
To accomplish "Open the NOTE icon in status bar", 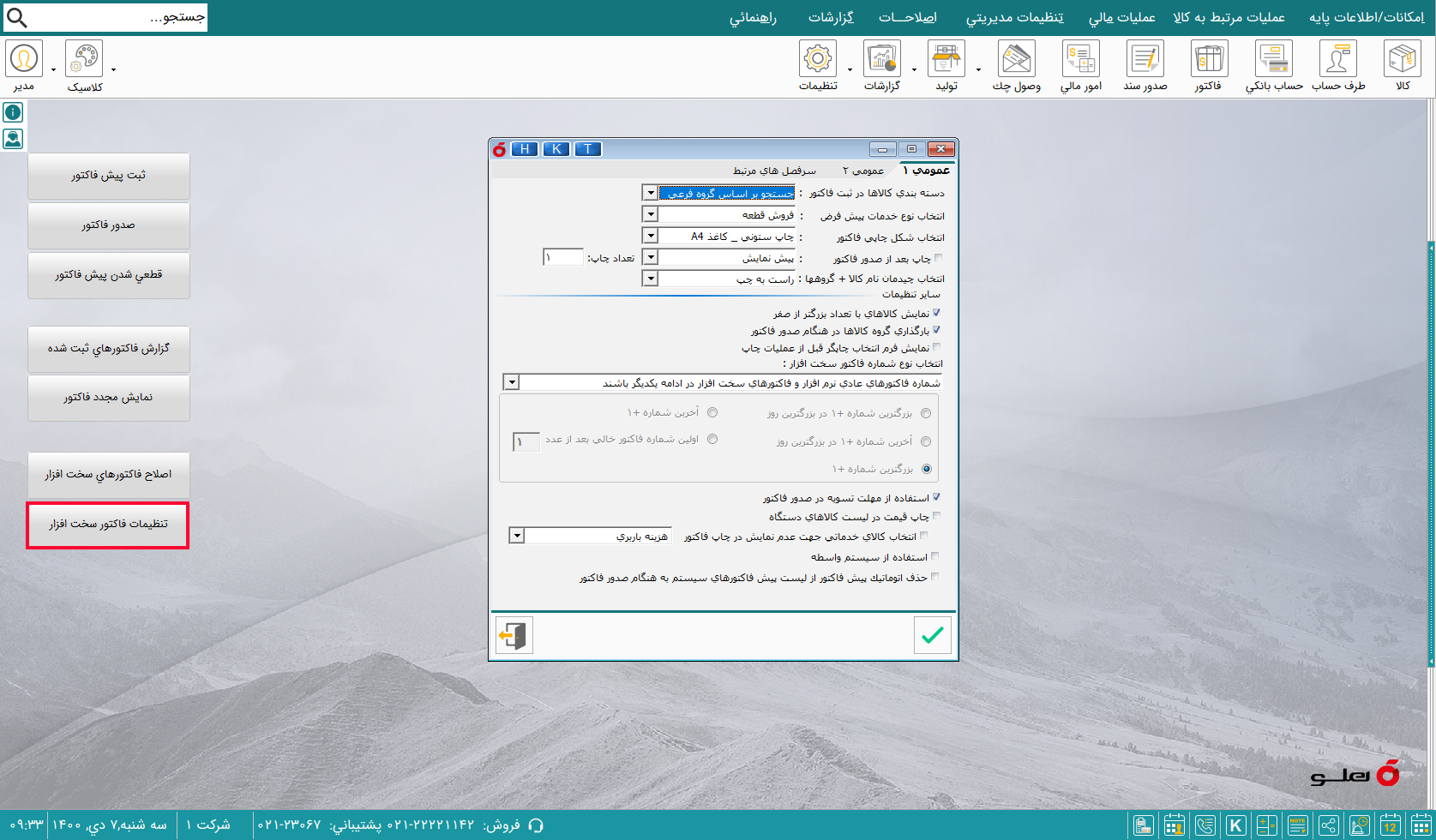I will point(1297,825).
